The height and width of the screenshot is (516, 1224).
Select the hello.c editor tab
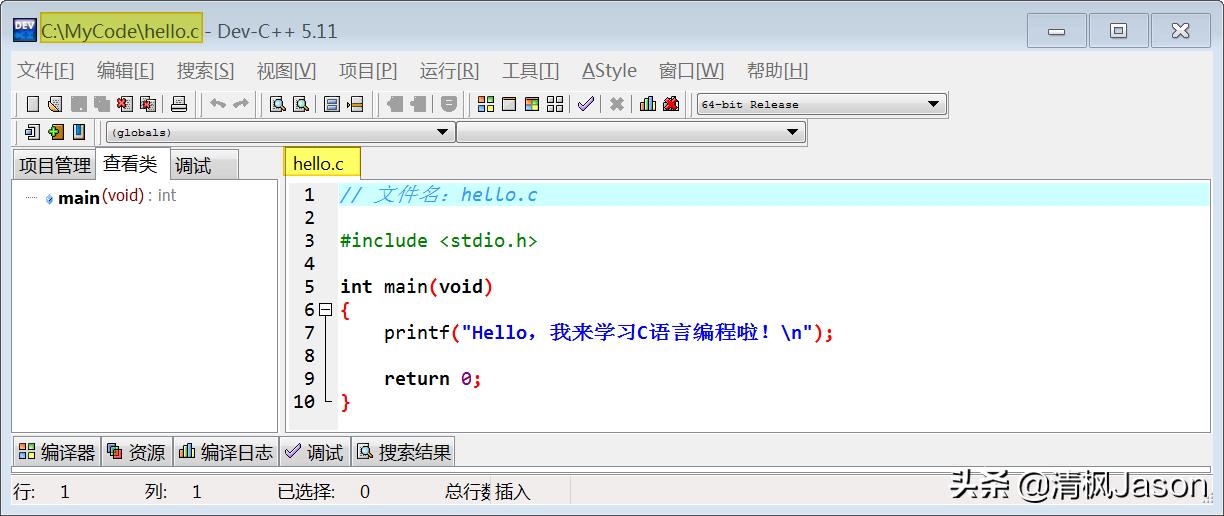pos(320,164)
